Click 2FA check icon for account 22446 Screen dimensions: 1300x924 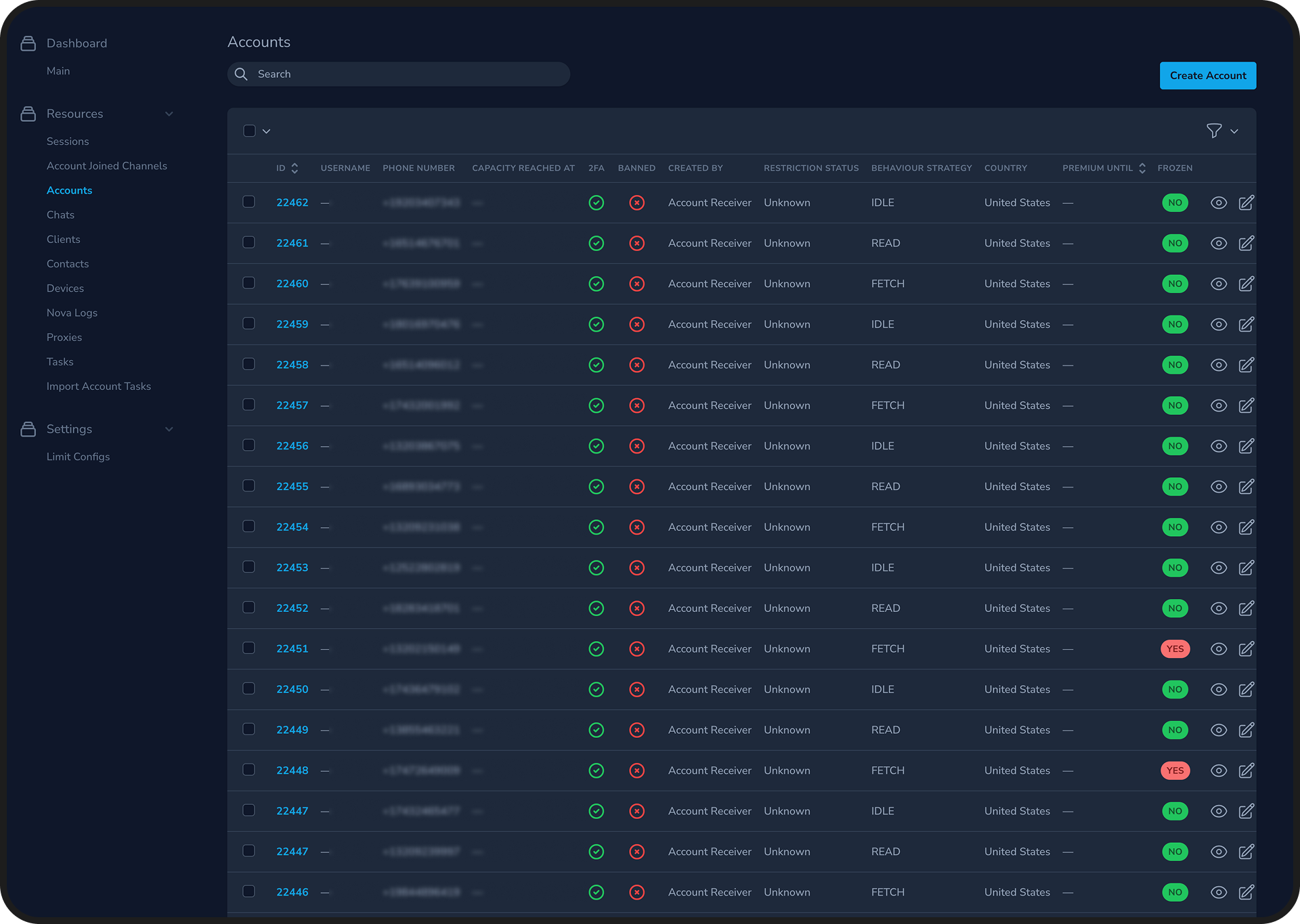pos(597,892)
